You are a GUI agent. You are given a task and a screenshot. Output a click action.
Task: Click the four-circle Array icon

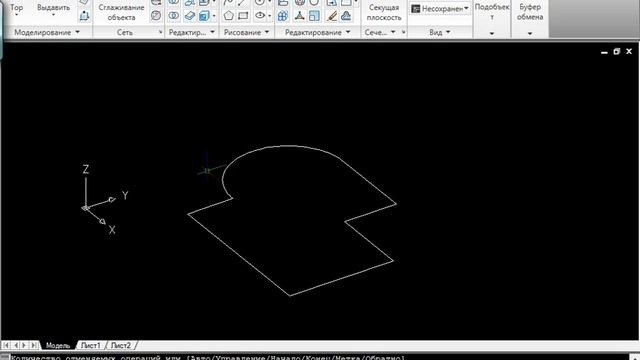tap(282, 16)
